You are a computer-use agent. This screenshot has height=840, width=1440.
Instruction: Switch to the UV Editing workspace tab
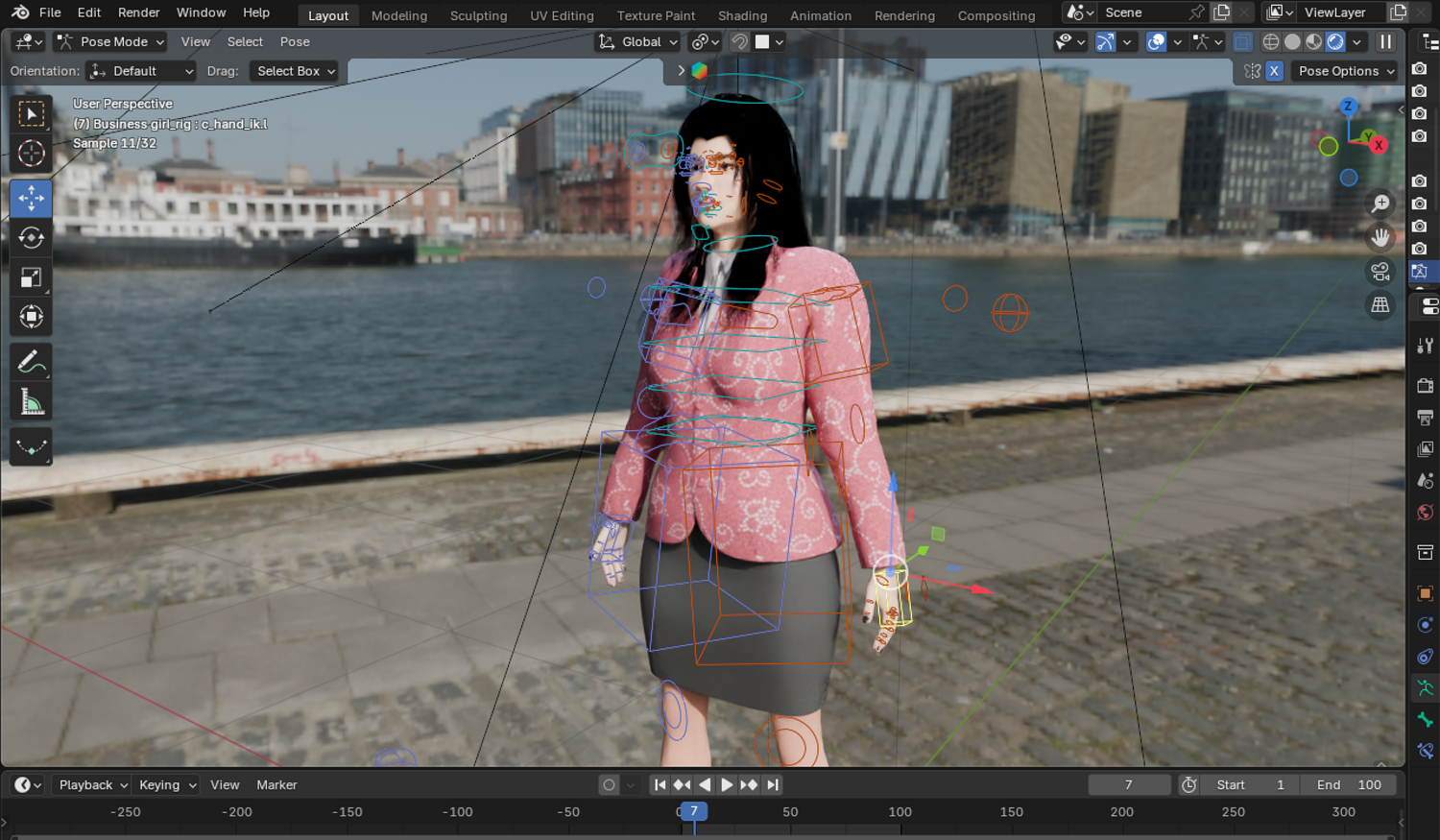click(x=562, y=15)
